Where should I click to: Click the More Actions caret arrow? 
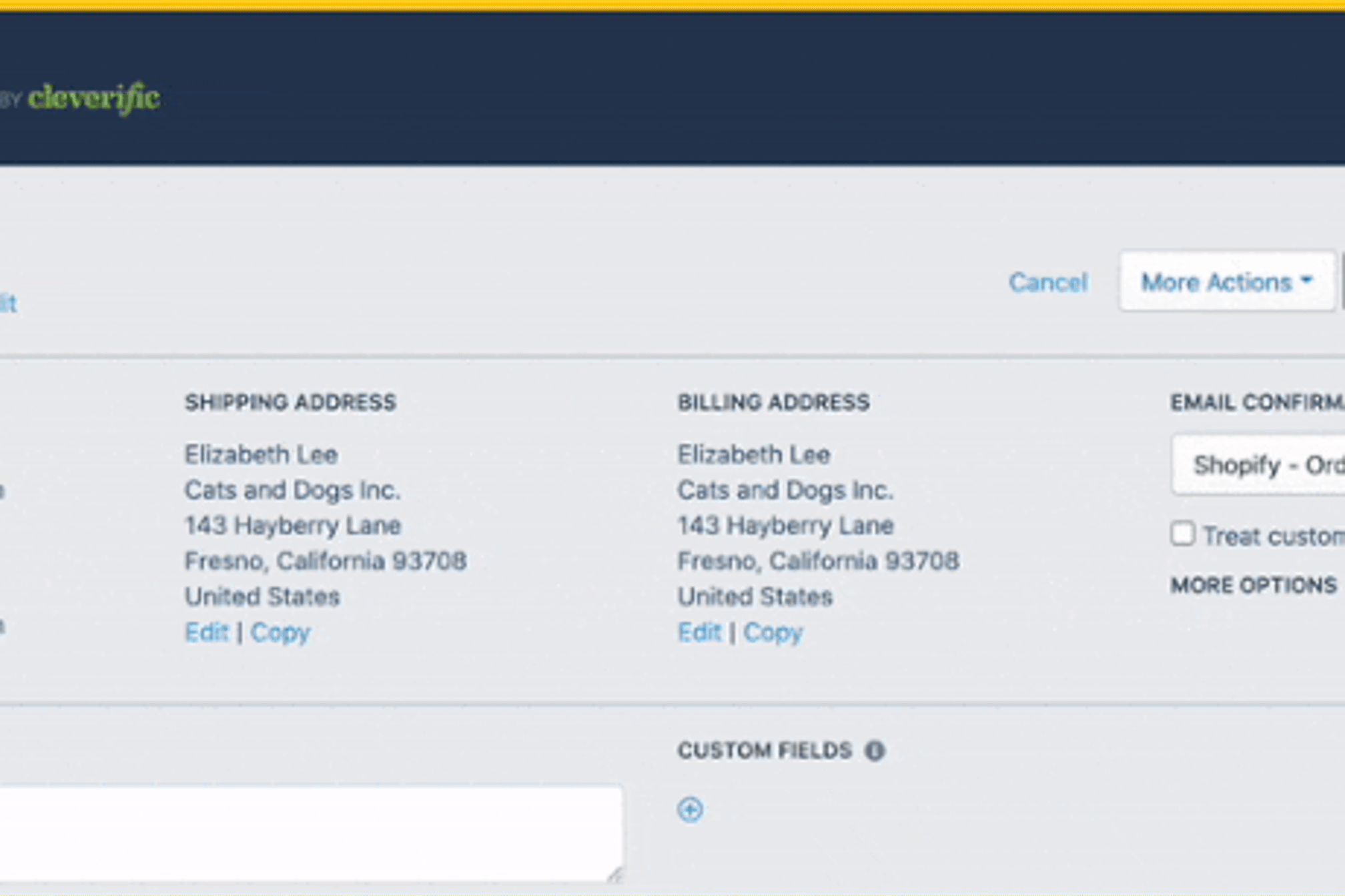pos(1306,282)
